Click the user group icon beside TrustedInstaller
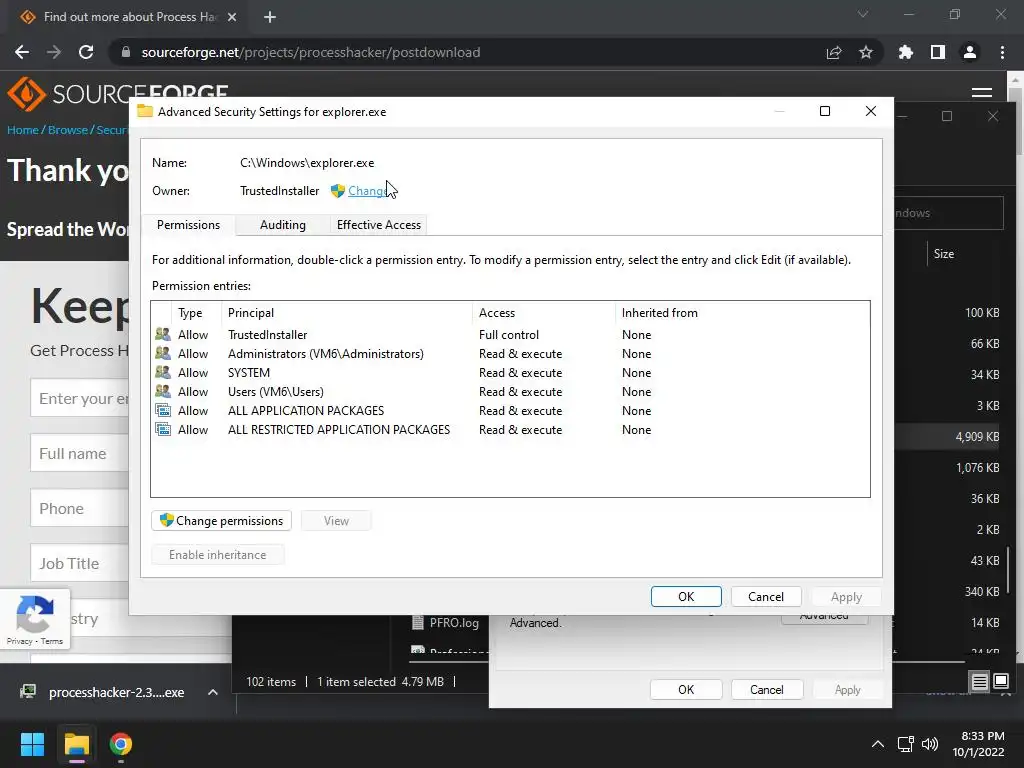Image resolution: width=1024 pixels, height=768 pixels. 163,334
